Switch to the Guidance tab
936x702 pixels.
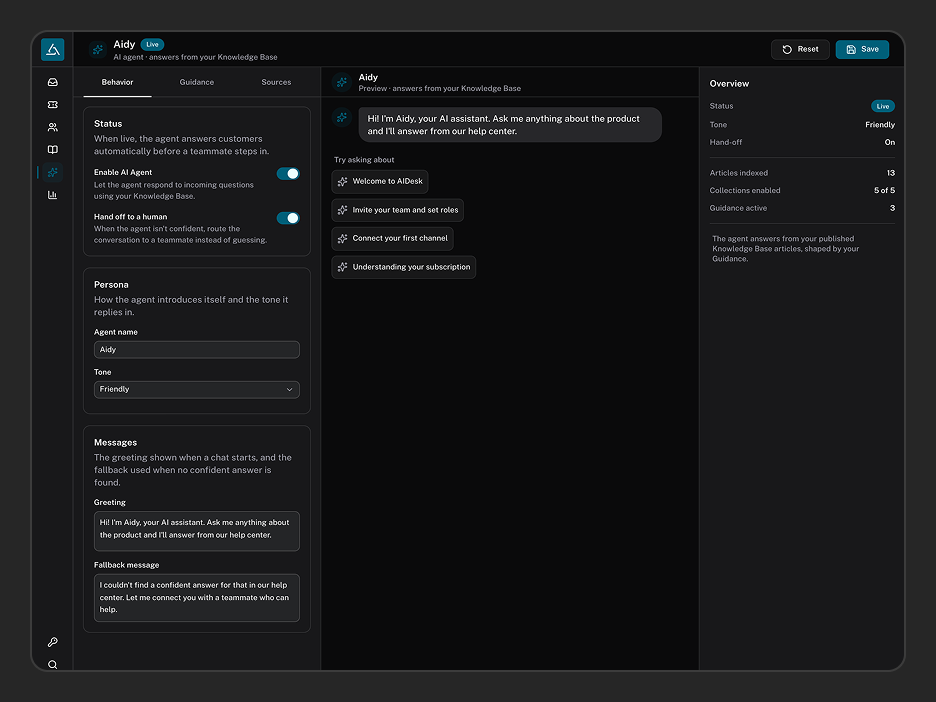[x=196, y=82]
